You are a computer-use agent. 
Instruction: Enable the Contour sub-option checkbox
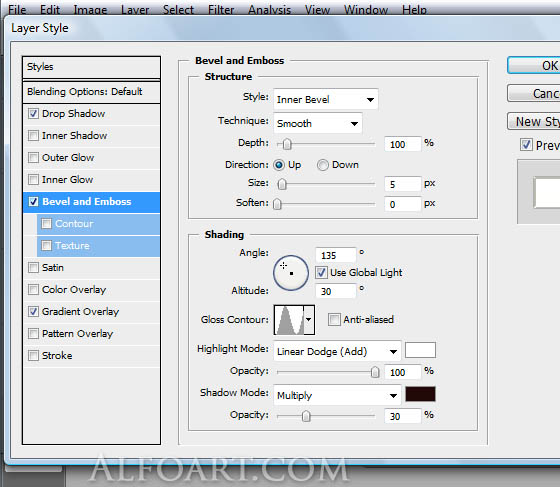pyautogui.click(x=46, y=224)
